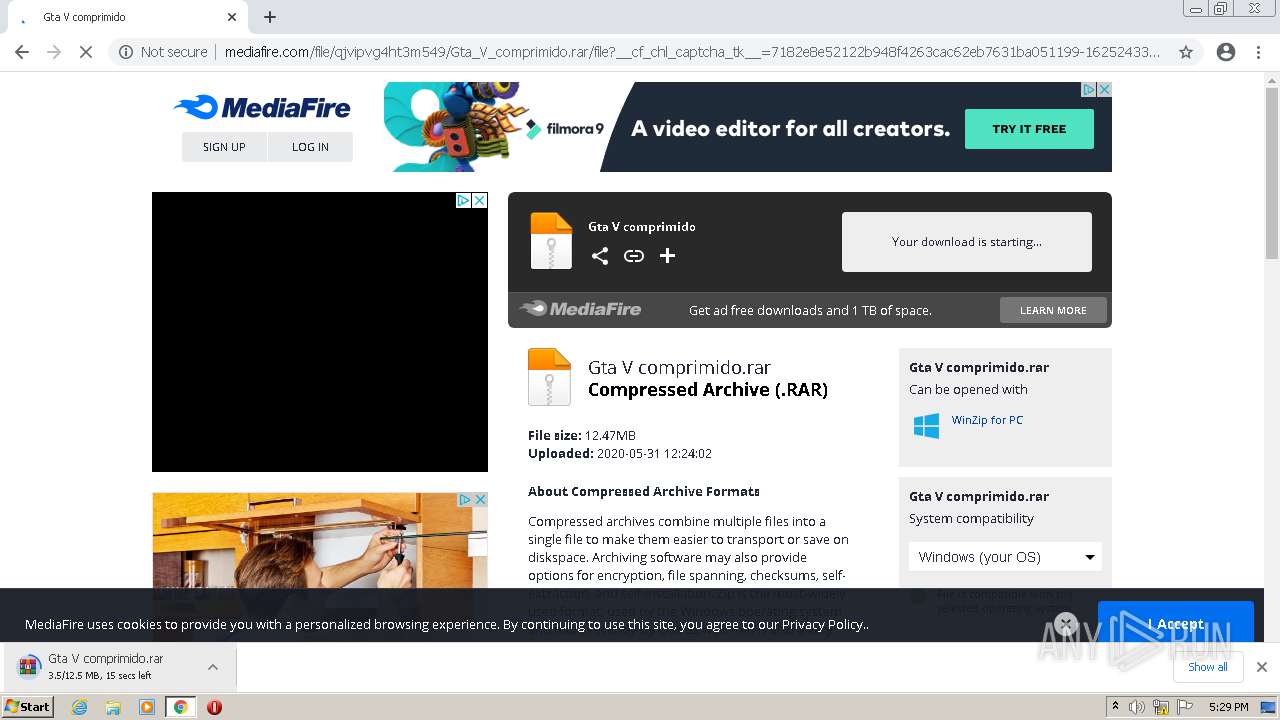Expand download item options chevron

tap(213, 667)
